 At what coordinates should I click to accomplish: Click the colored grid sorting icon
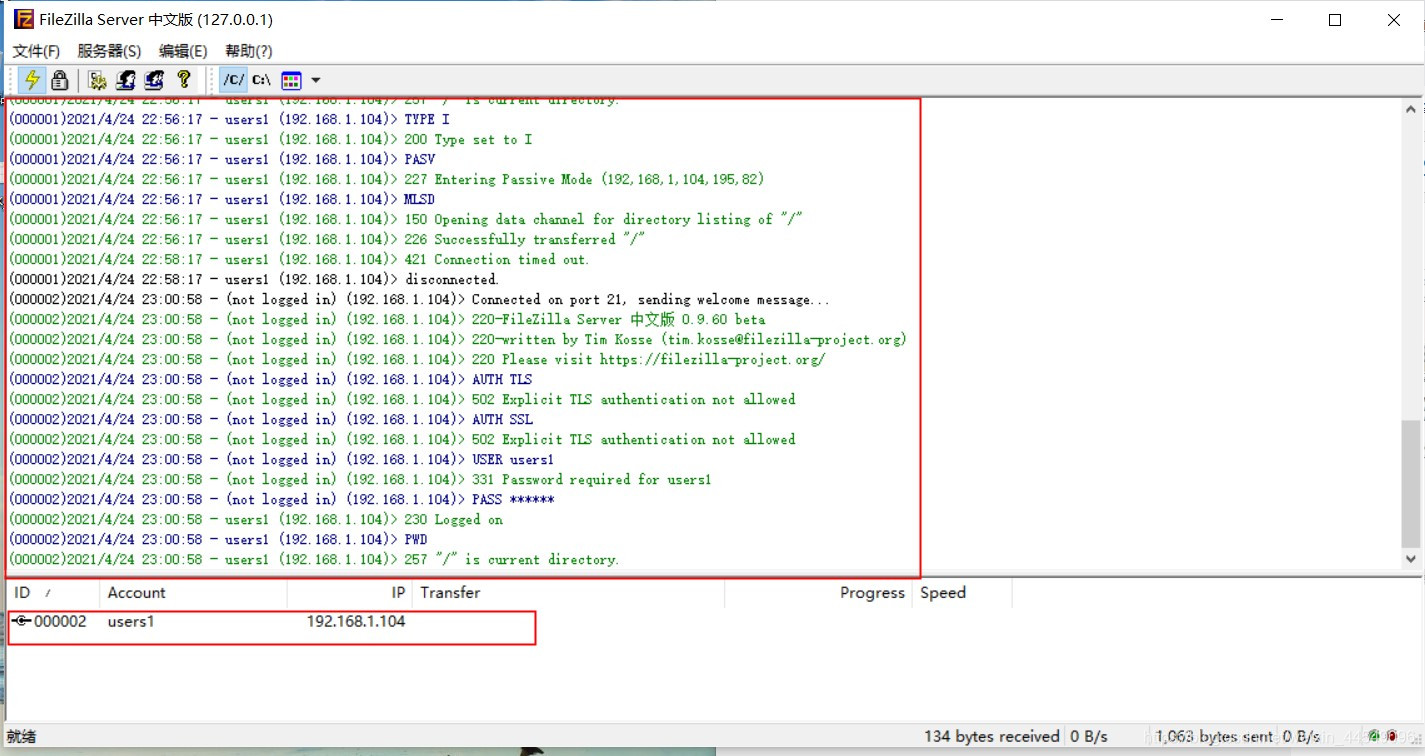point(291,80)
